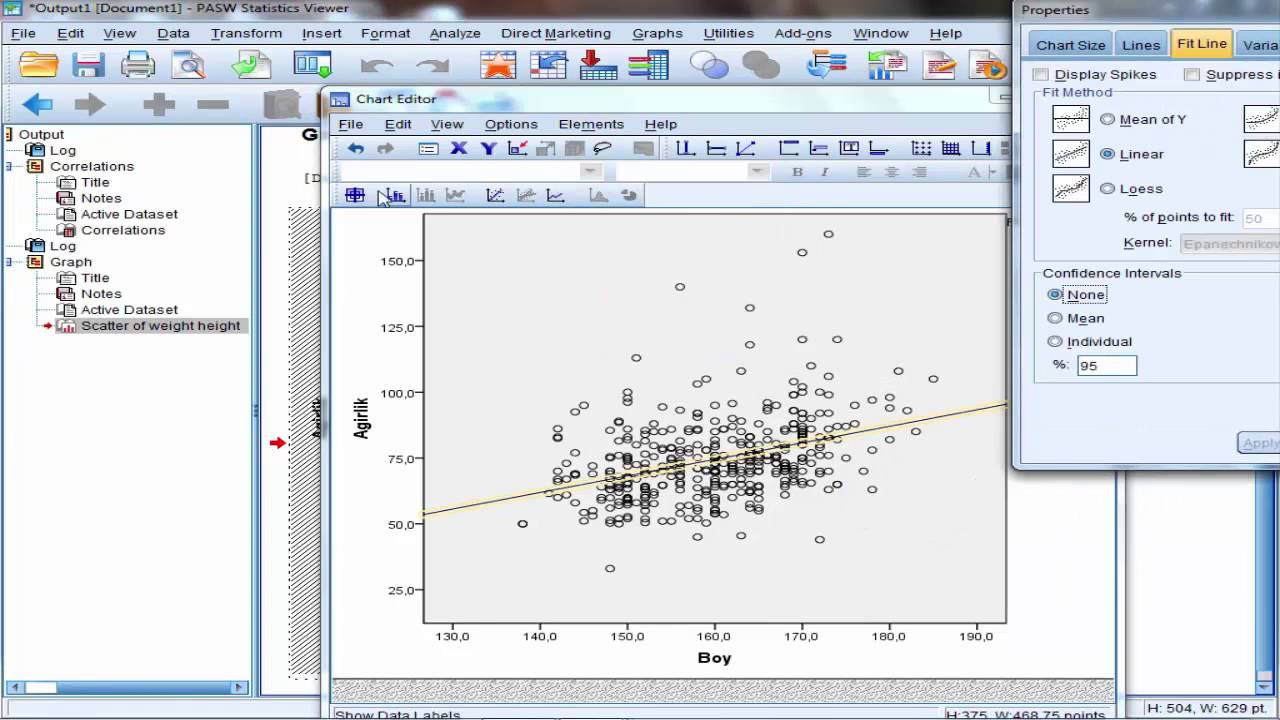
Task: Click the Save disk icon in main toolbar
Action: pyautogui.click(x=88, y=67)
